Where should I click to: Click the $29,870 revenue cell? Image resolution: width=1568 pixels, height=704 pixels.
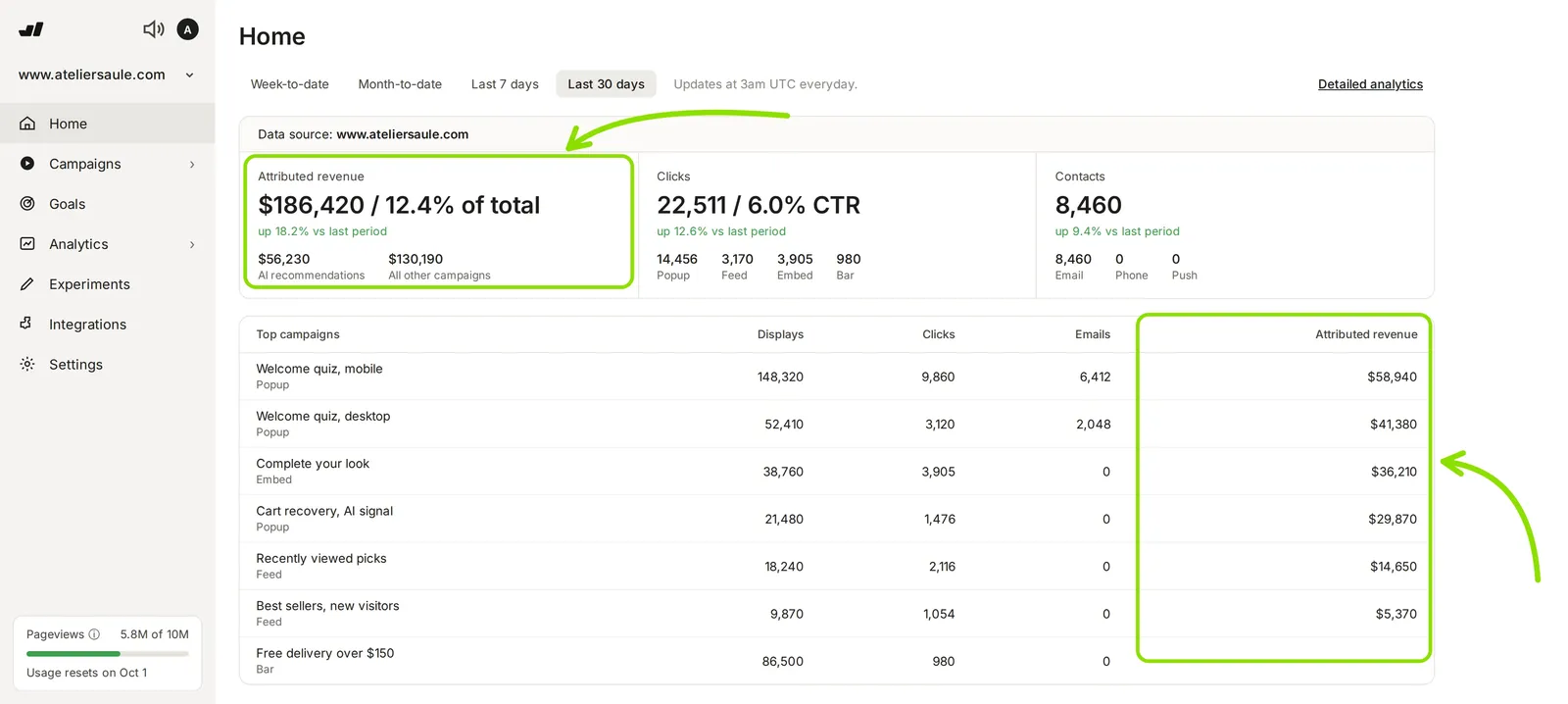coord(1393,519)
